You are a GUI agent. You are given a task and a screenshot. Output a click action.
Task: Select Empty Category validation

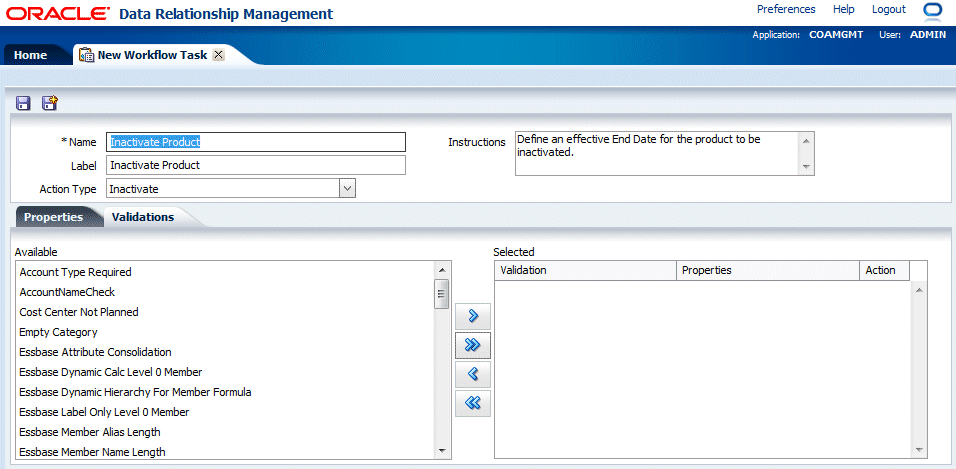[x=59, y=332]
